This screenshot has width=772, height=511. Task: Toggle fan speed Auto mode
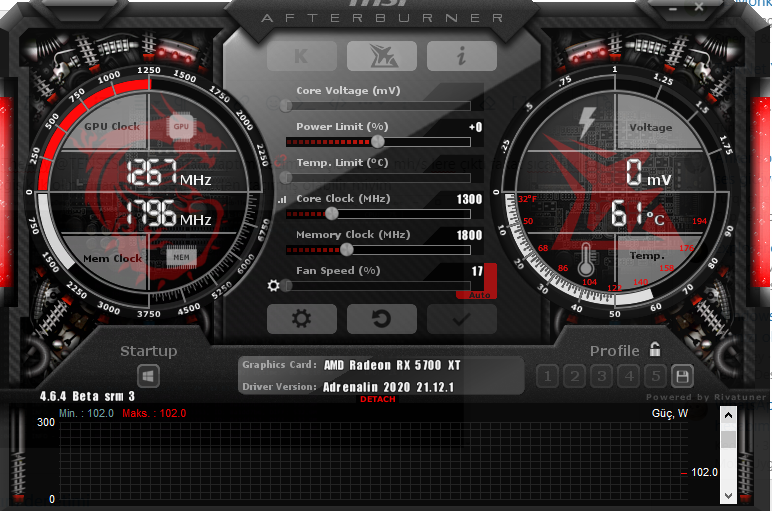pos(479,295)
